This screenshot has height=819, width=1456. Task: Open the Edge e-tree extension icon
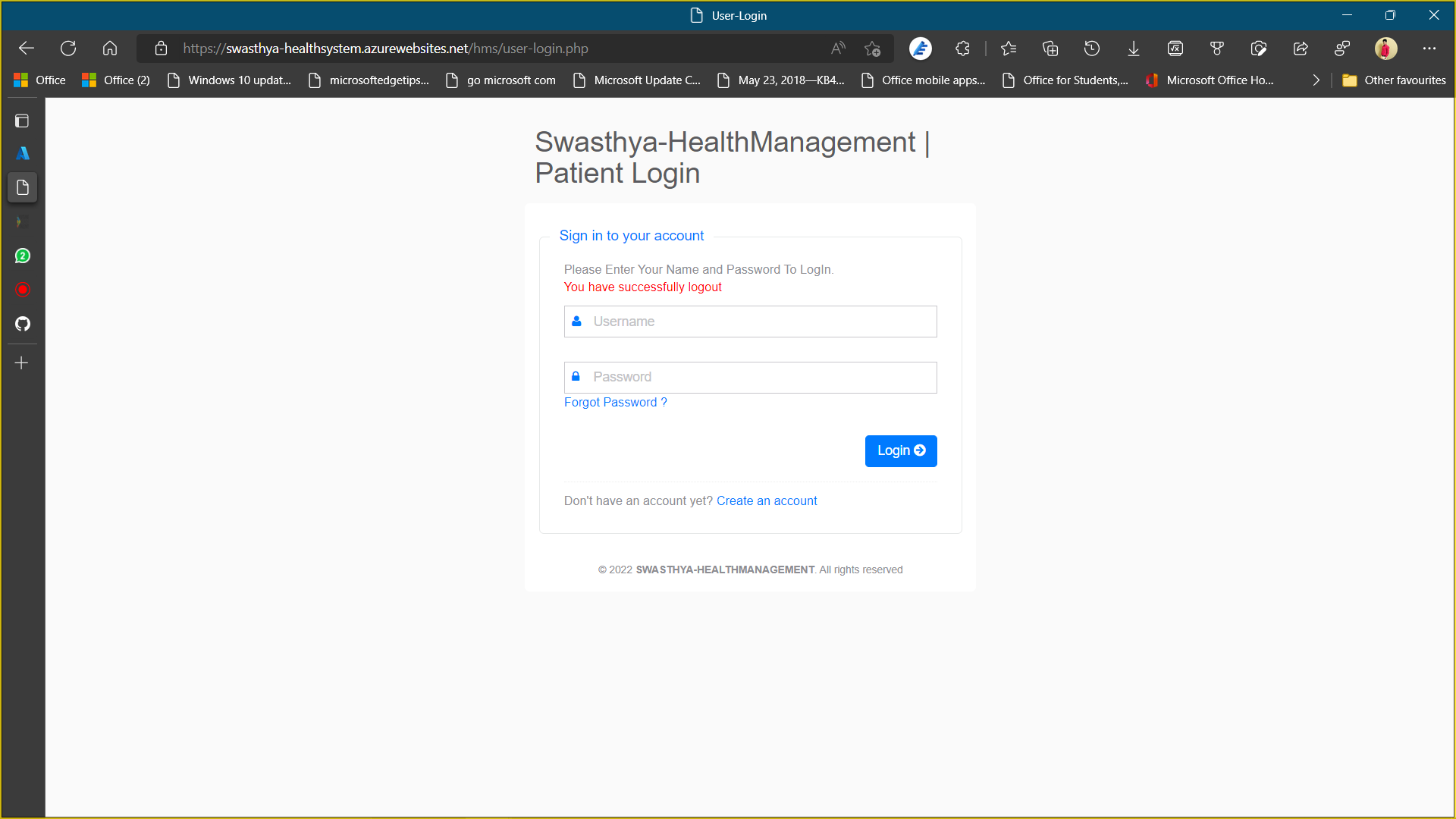click(x=921, y=49)
